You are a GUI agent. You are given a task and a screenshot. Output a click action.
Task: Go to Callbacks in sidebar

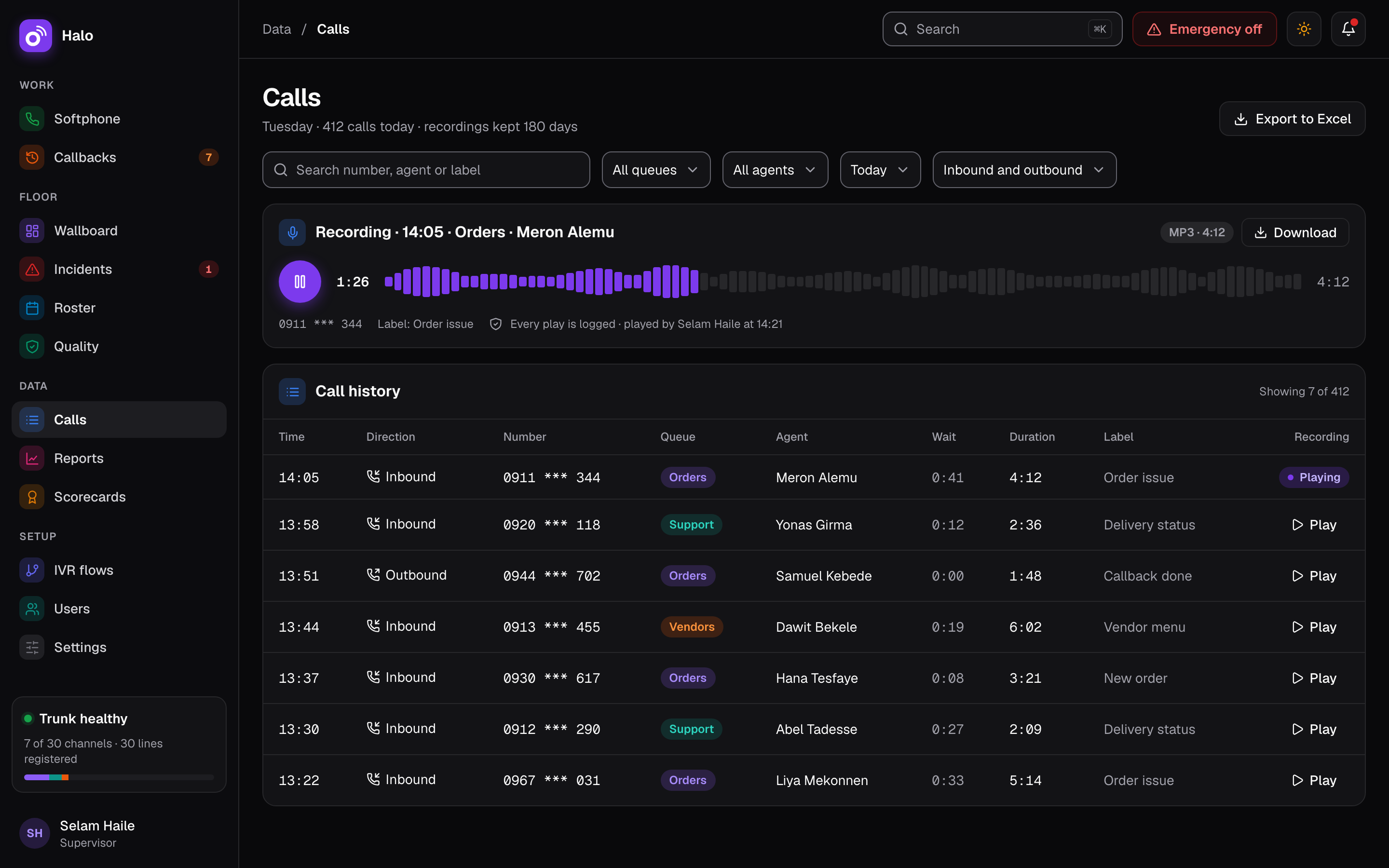pyautogui.click(x=119, y=157)
